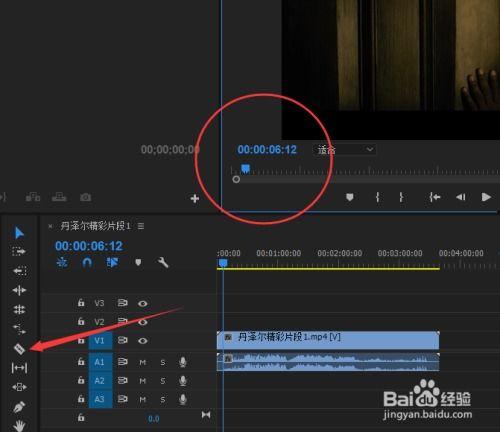Toggle lock on master track
This screenshot has height=432, width=500.
(x=81, y=417)
